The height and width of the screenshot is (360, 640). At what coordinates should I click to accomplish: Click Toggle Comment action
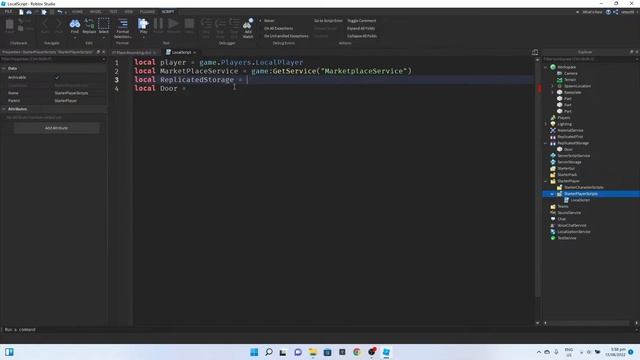[x=361, y=21]
